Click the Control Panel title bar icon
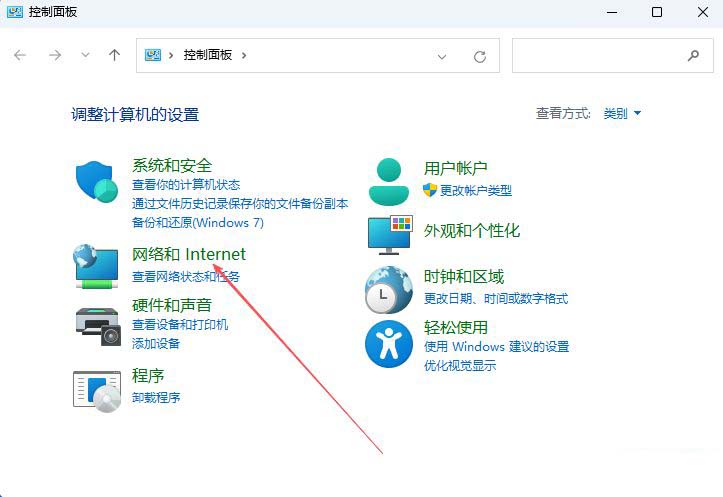 point(15,12)
